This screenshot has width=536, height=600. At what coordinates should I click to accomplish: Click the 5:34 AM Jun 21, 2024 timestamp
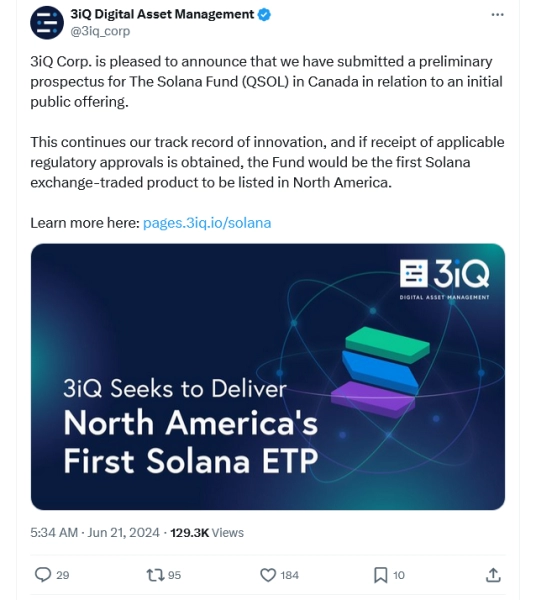[95, 532]
